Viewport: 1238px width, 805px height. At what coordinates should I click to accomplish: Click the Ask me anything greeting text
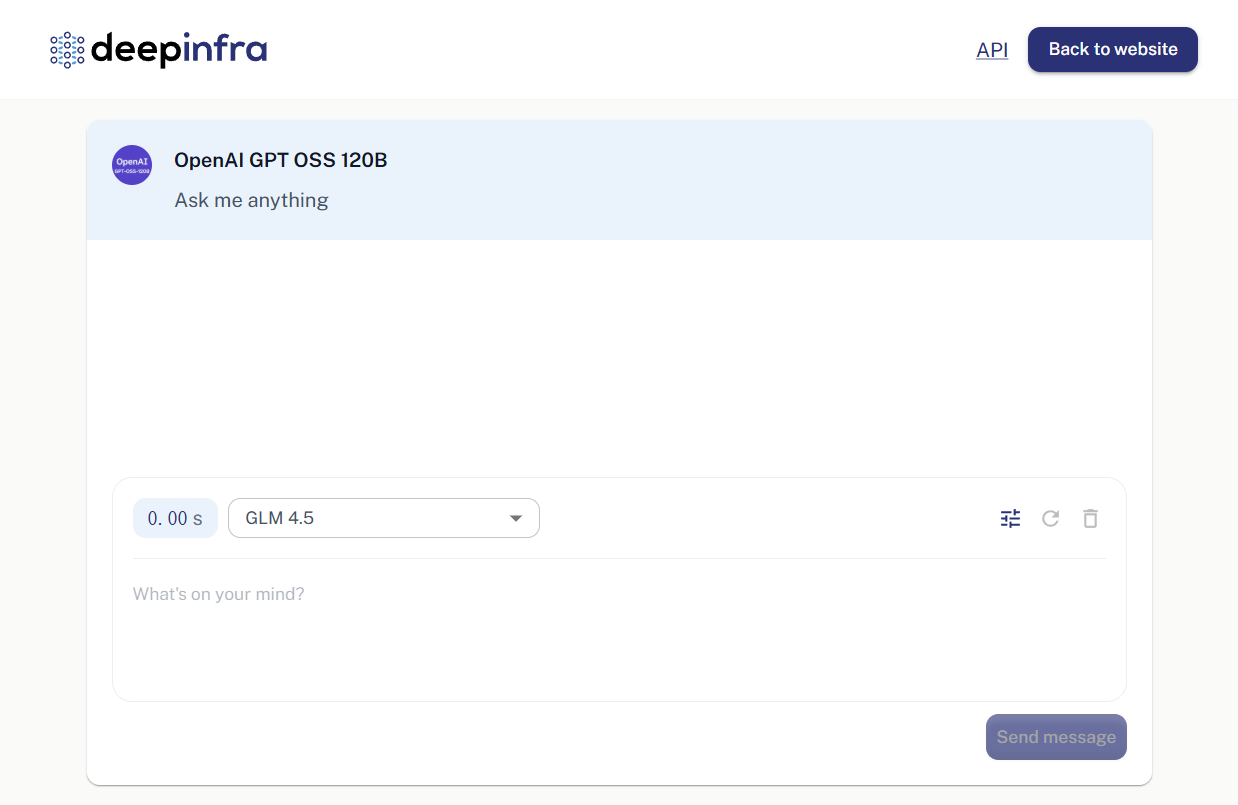(251, 200)
